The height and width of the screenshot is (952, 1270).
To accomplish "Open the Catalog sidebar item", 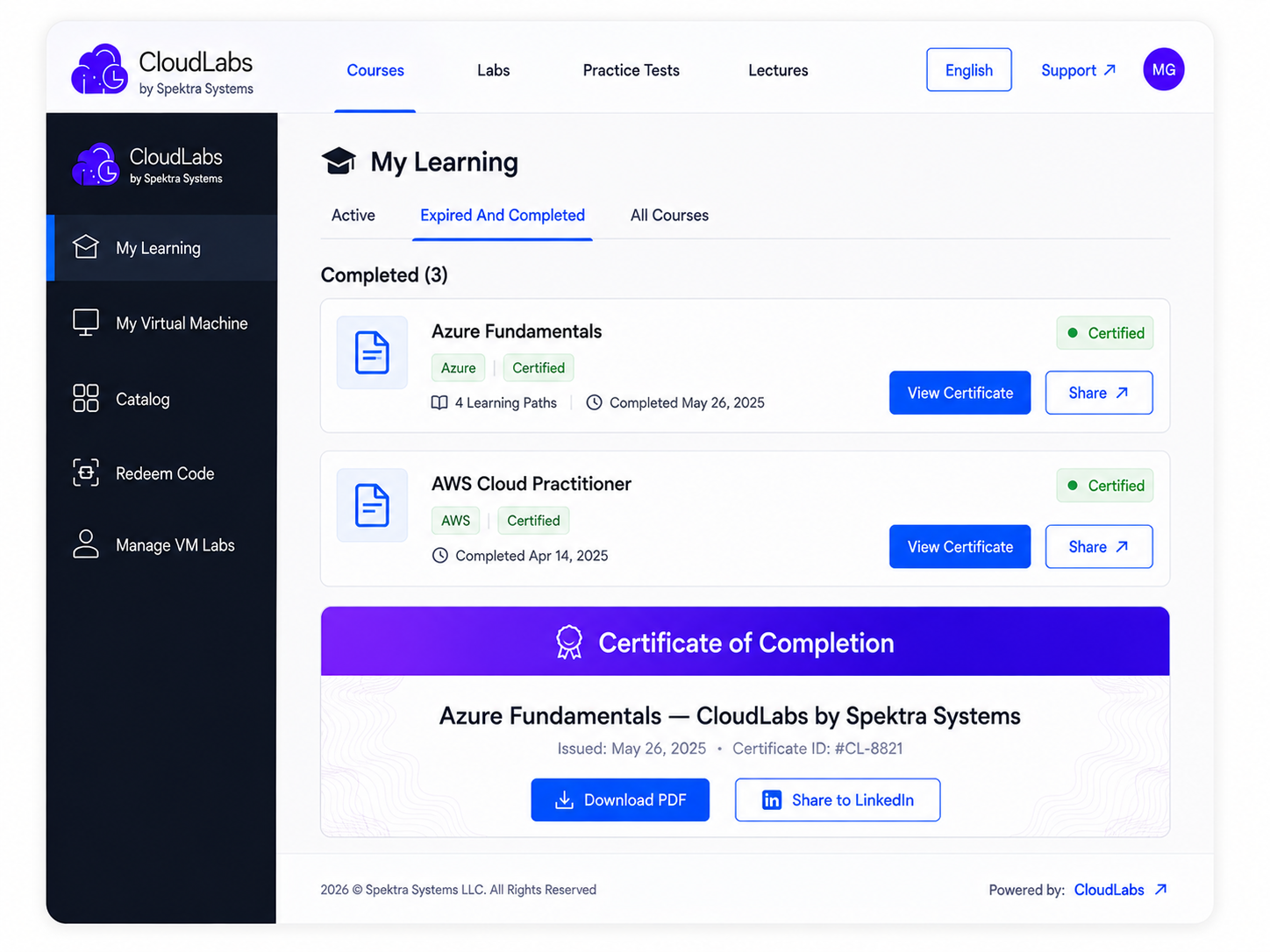I will click(x=162, y=399).
